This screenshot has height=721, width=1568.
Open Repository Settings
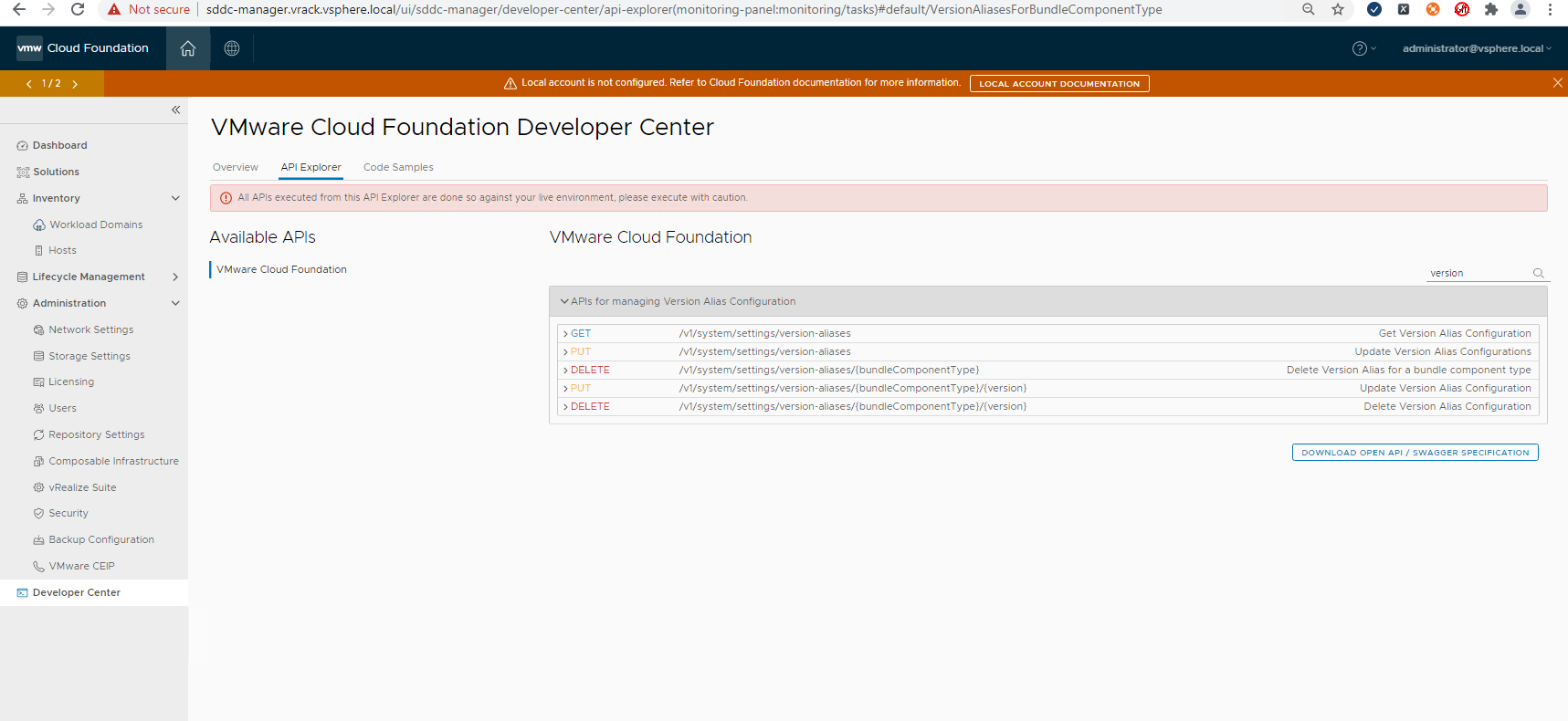pyautogui.click(x=96, y=434)
